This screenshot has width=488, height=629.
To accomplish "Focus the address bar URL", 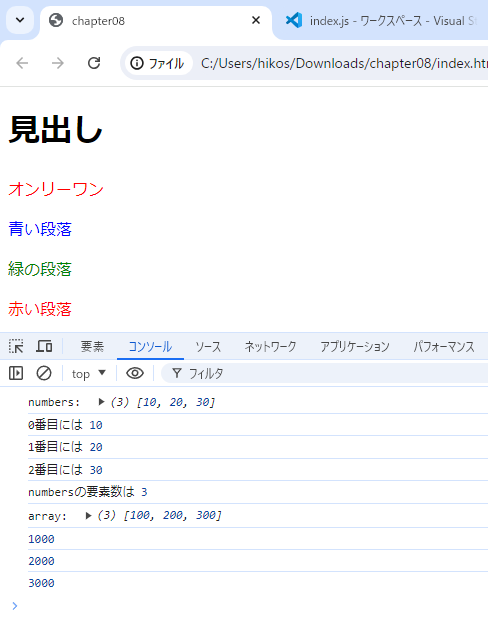I will click(344, 63).
